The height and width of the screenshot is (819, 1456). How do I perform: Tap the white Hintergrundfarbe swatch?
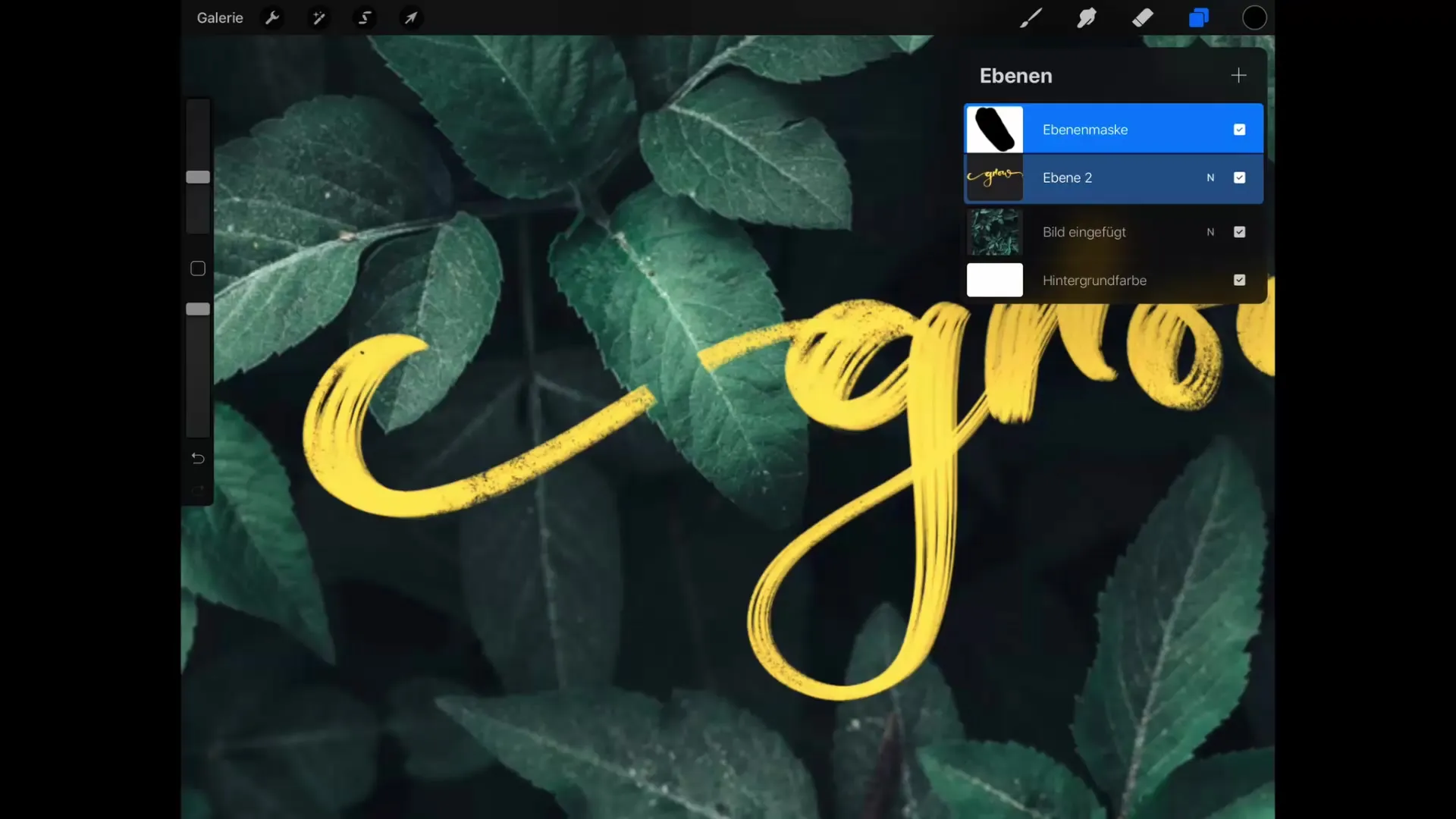994,280
